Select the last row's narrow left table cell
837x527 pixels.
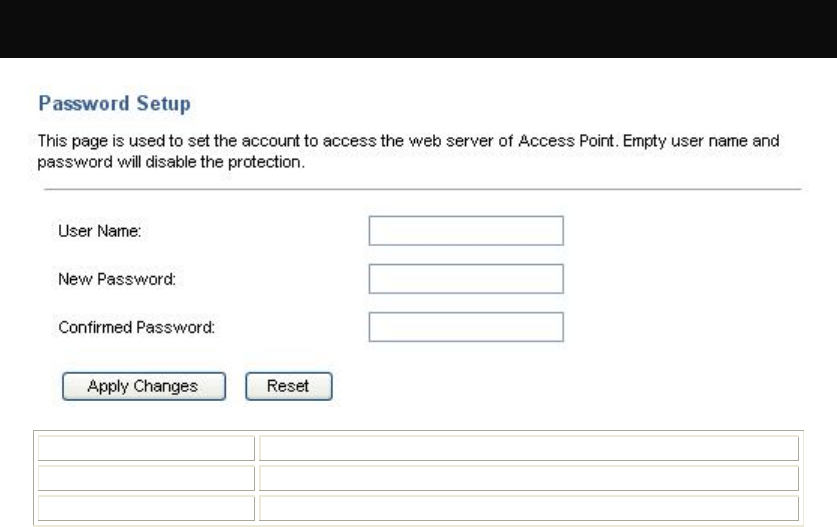click(146, 508)
